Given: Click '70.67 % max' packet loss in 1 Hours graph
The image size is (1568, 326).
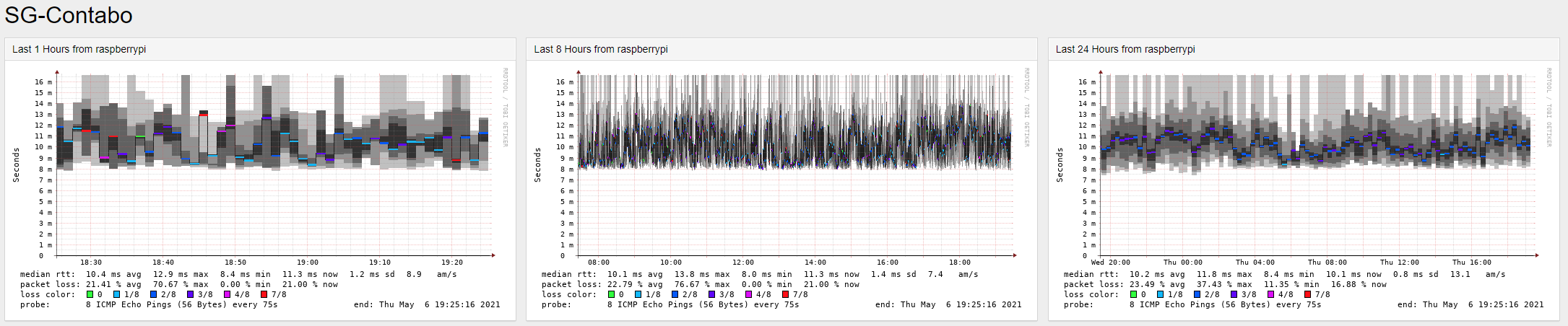Looking at the screenshot, I should tap(181, 284).
